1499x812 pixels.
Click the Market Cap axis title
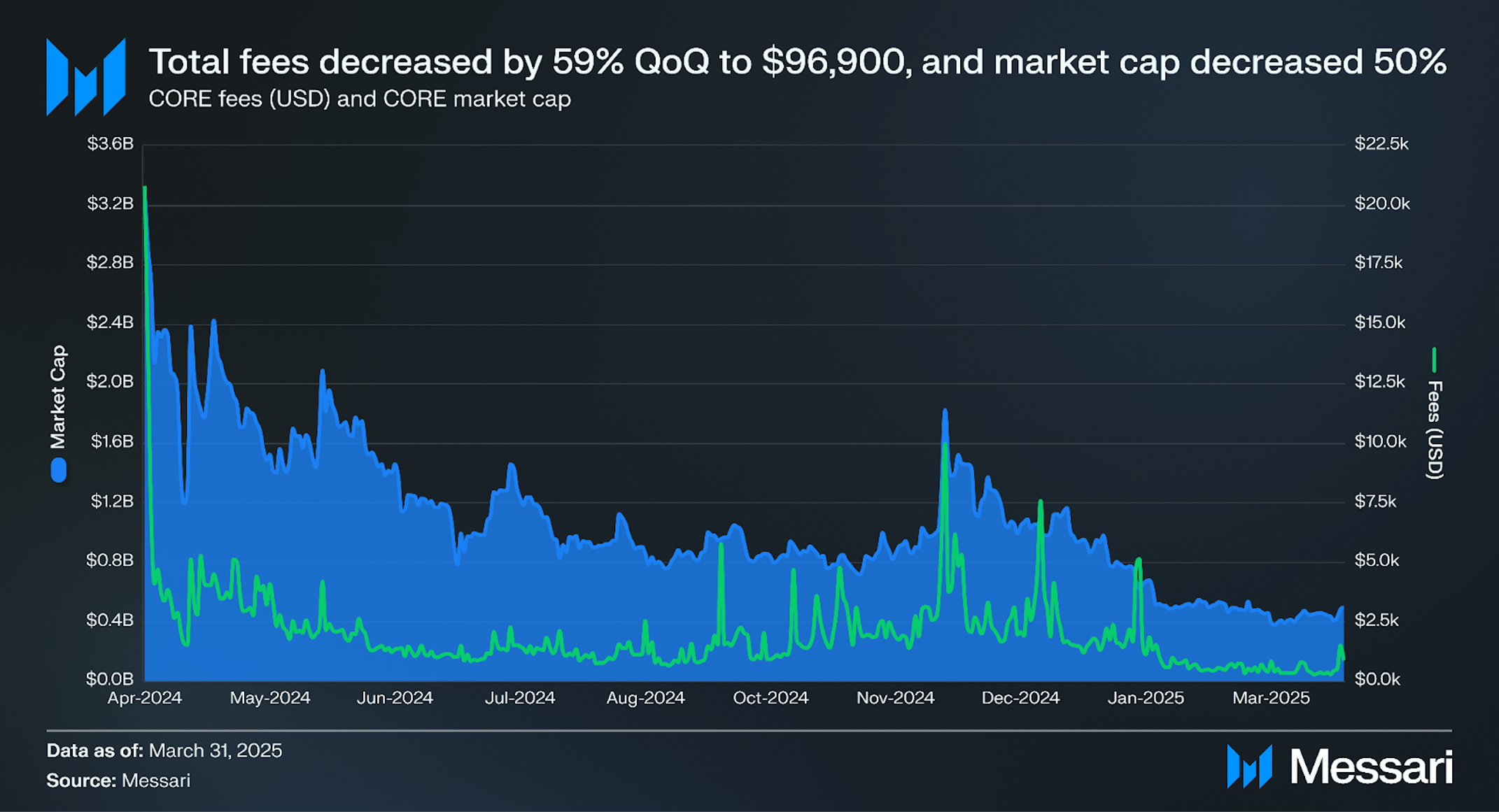(x=58, y=397)
